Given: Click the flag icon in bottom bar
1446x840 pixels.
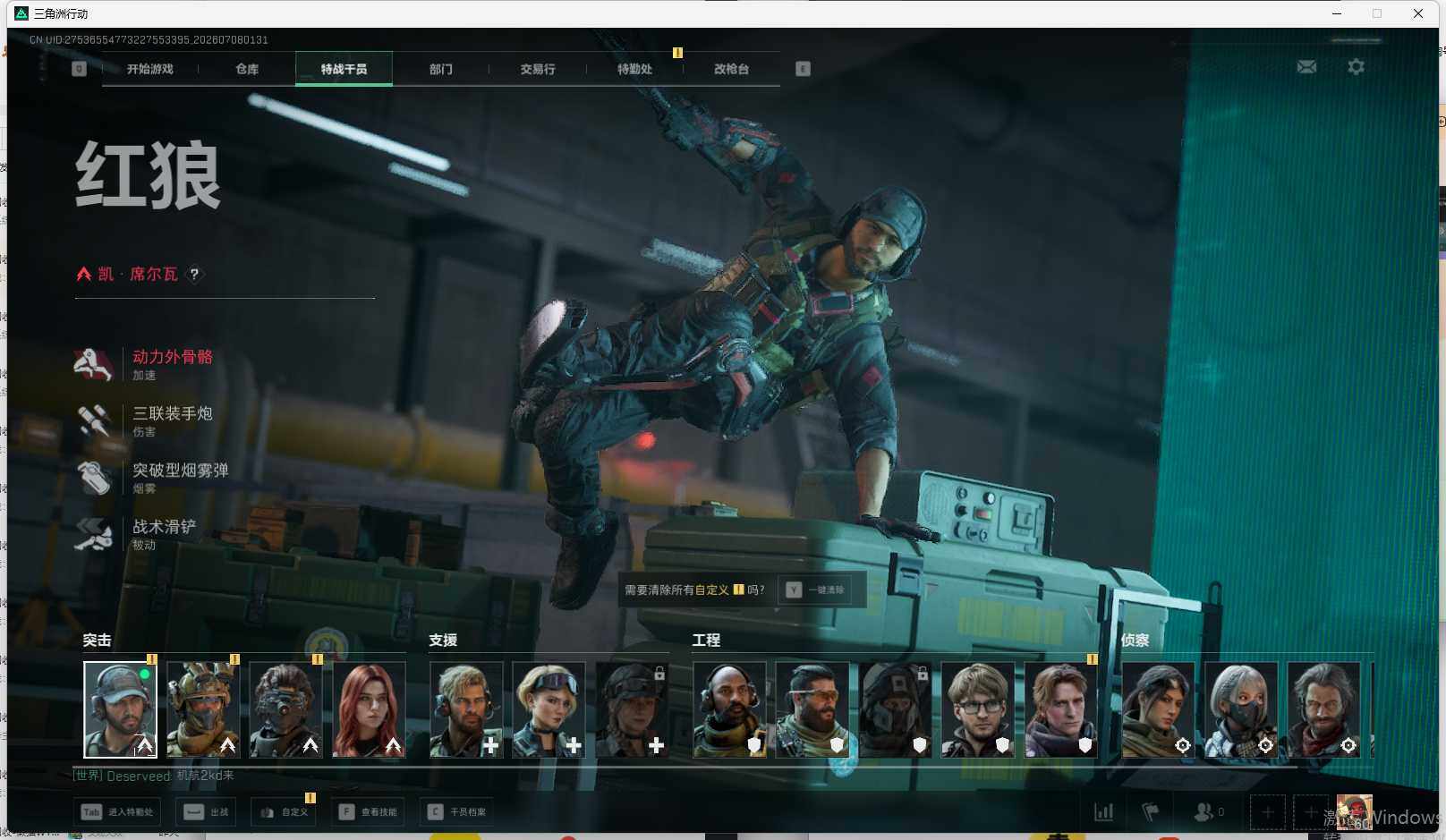Looking at the screenshot, I should pyautogui.click(x=1151, y=812).
